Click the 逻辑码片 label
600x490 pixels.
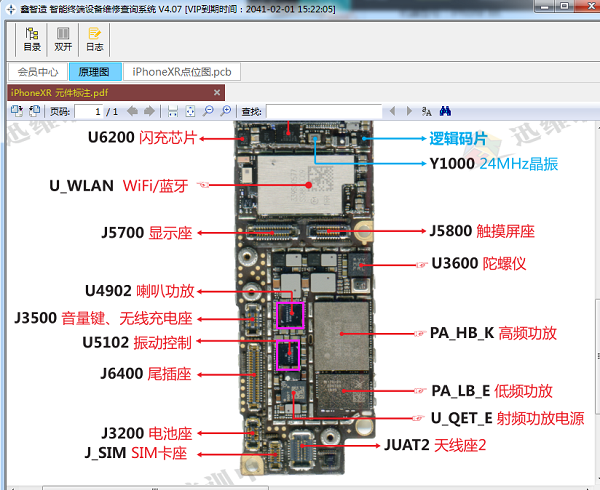[x=458, y=139]
